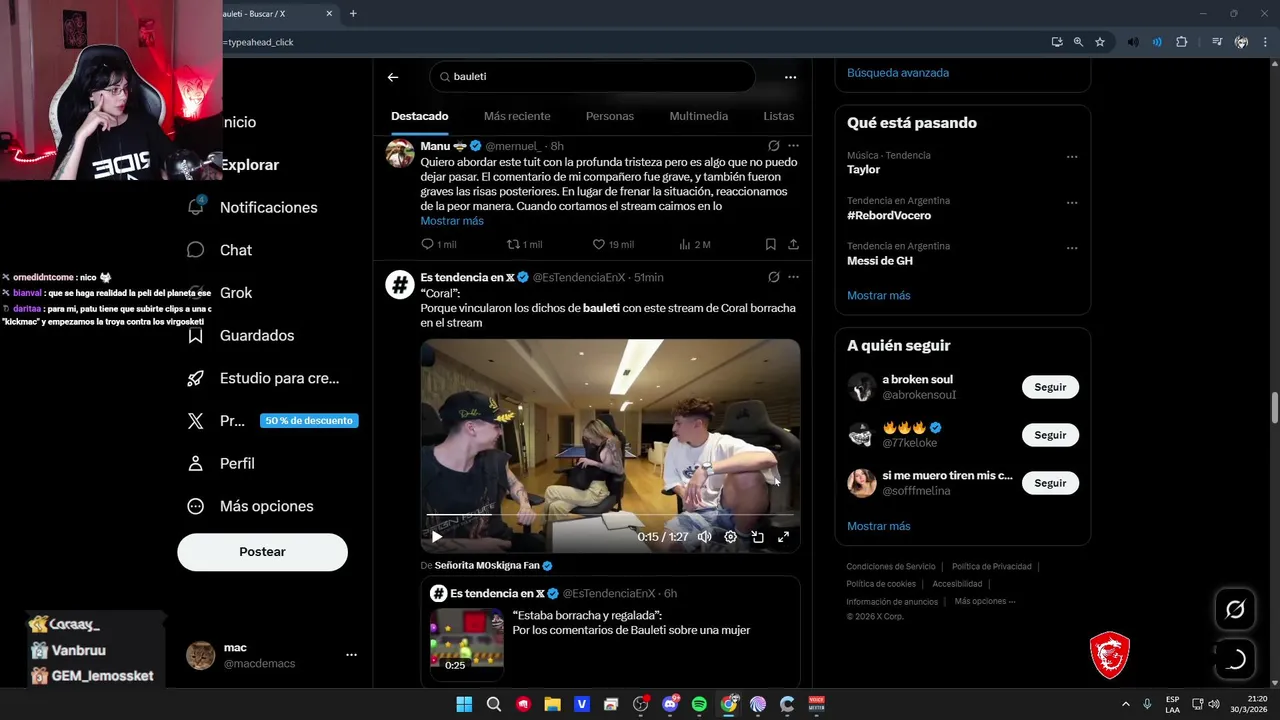Viewport: 1280px width, 720px height.
Task: Open Búsqueda avanzada link
Action: point(898,73)
